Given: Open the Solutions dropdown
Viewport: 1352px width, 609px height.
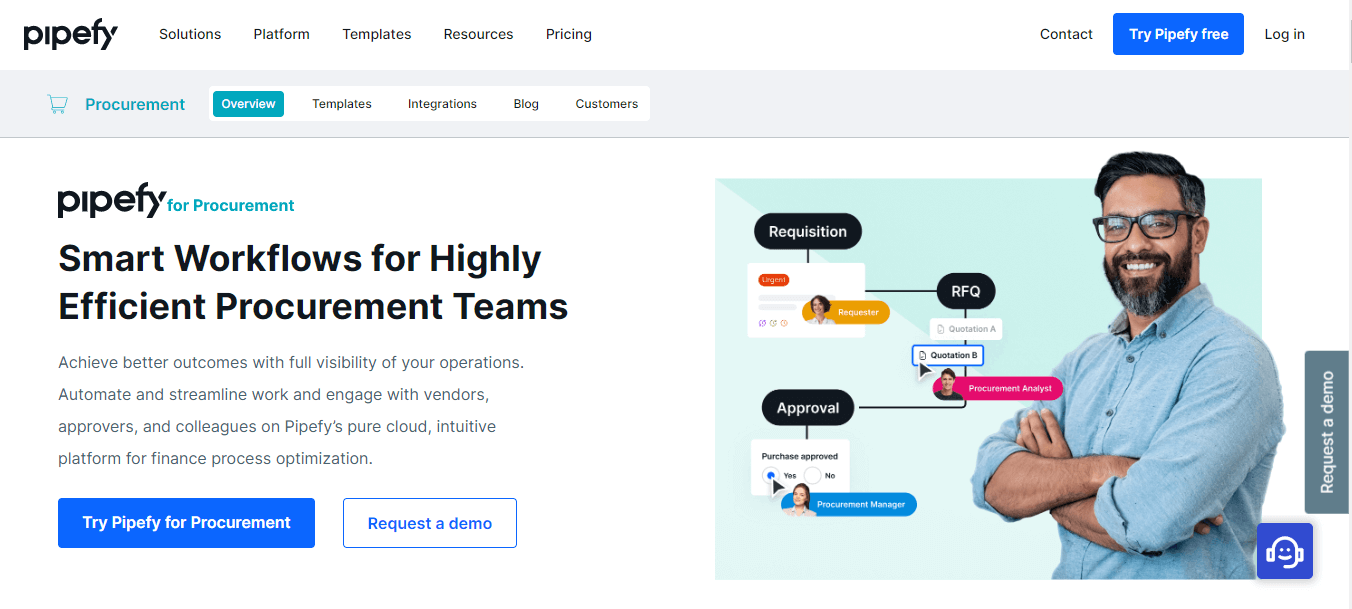Looking at the screenshot, I should (x=190, y=34).
